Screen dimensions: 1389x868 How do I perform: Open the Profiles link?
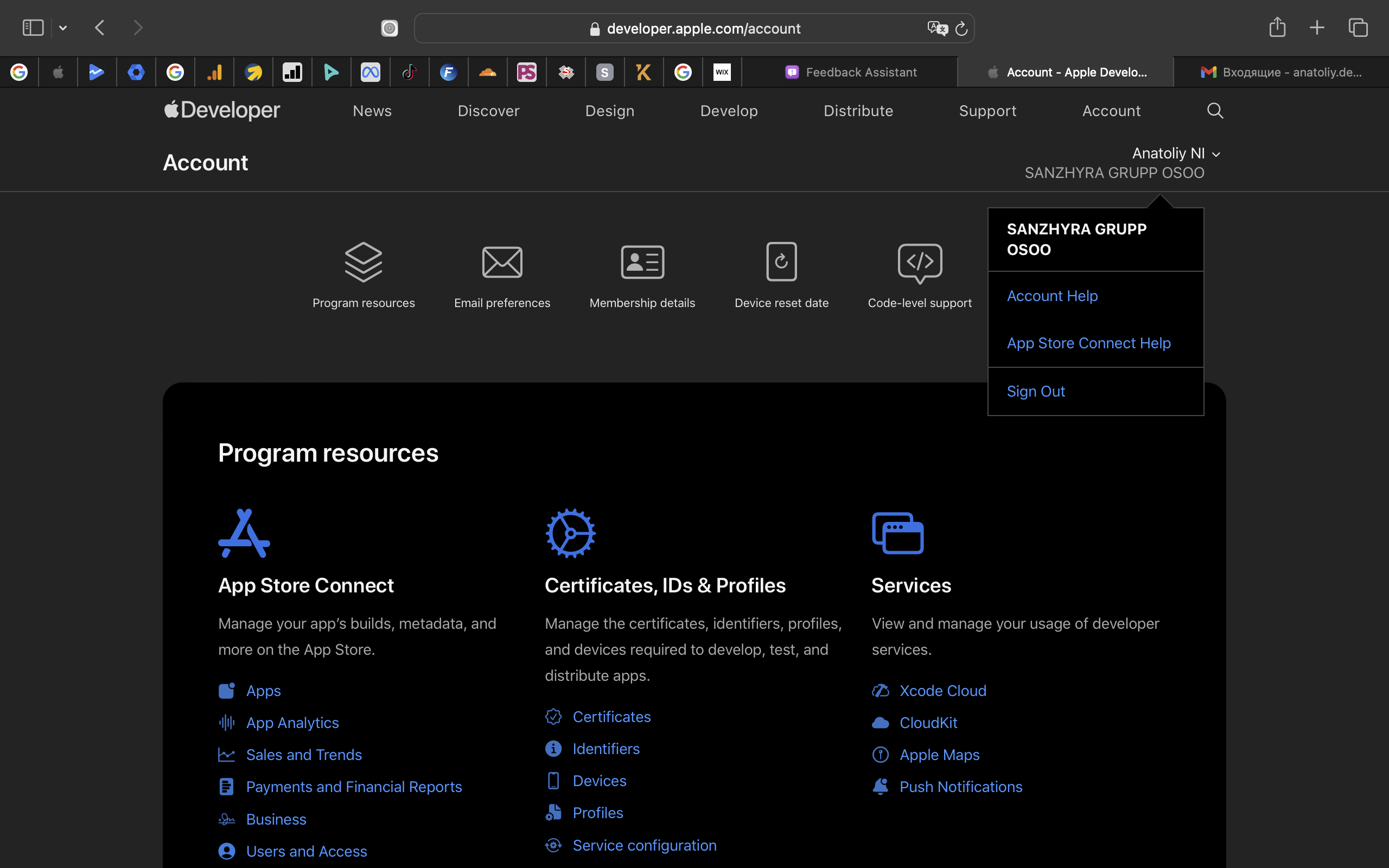pos(597,813)
